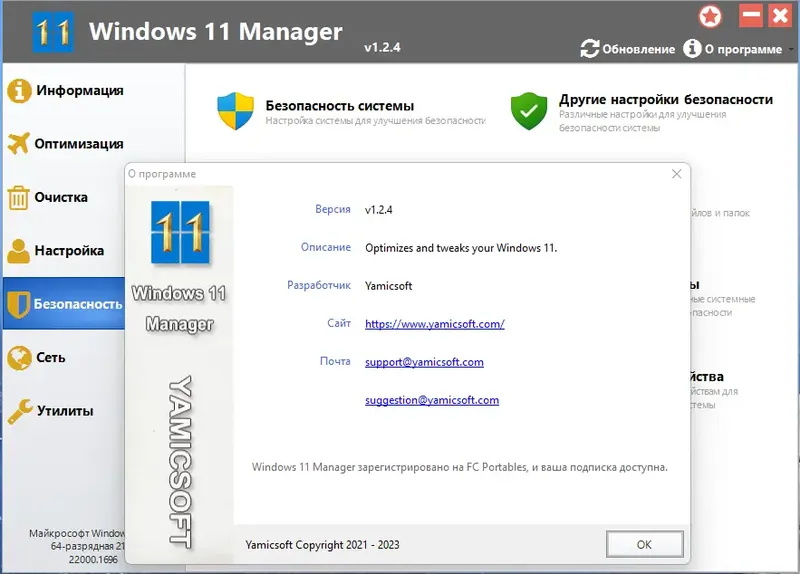
Task: Click the Разработчик field label
Action: pos(319,285)
